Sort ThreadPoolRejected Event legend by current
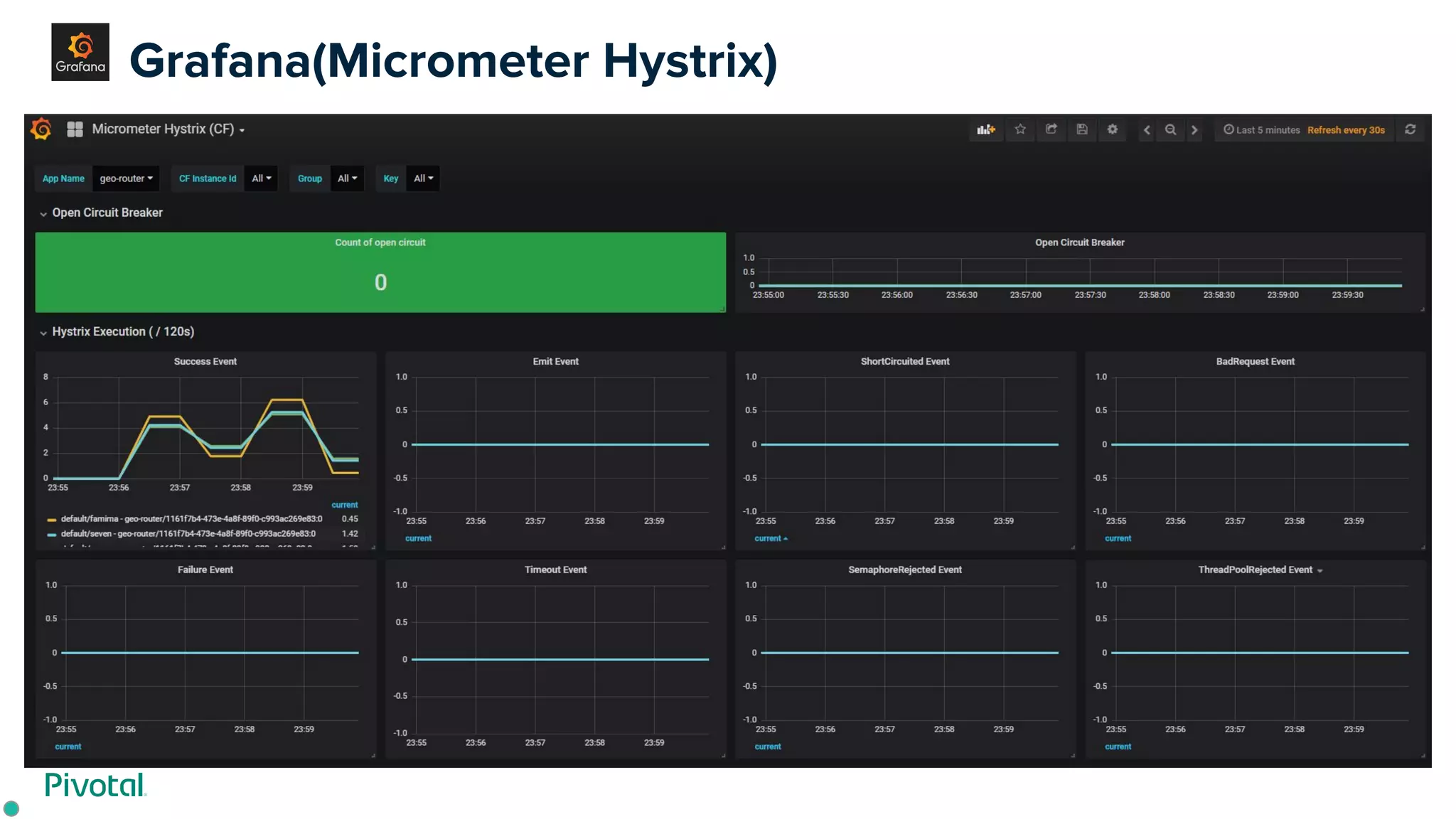1456x819 pixels. coord(1118,746)
